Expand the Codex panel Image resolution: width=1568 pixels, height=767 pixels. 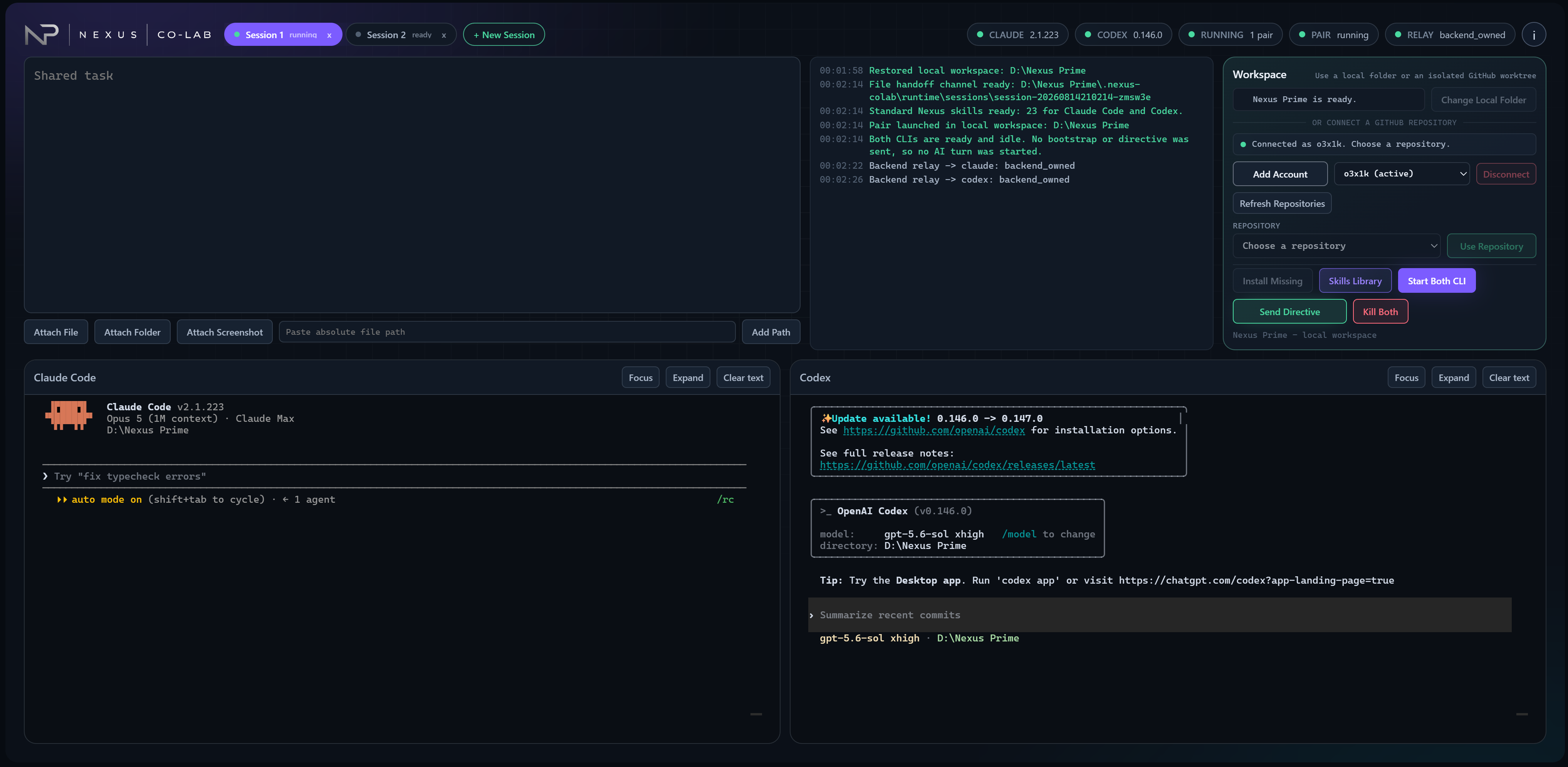[x=1454, y=378]
